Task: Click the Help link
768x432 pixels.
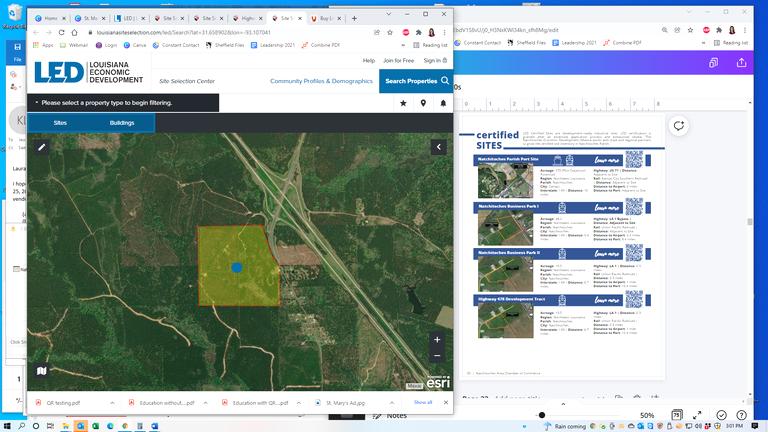Action: click(369, 61)
